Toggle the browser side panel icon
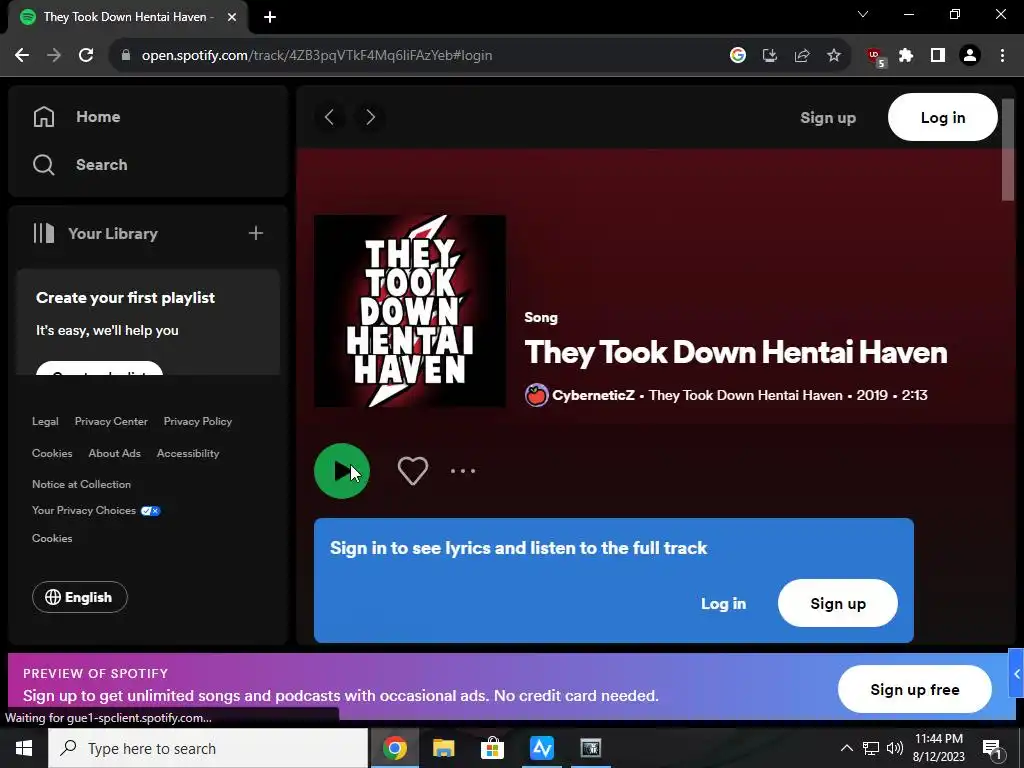This screenshot has height=768, width=1024. coord(938,55)
